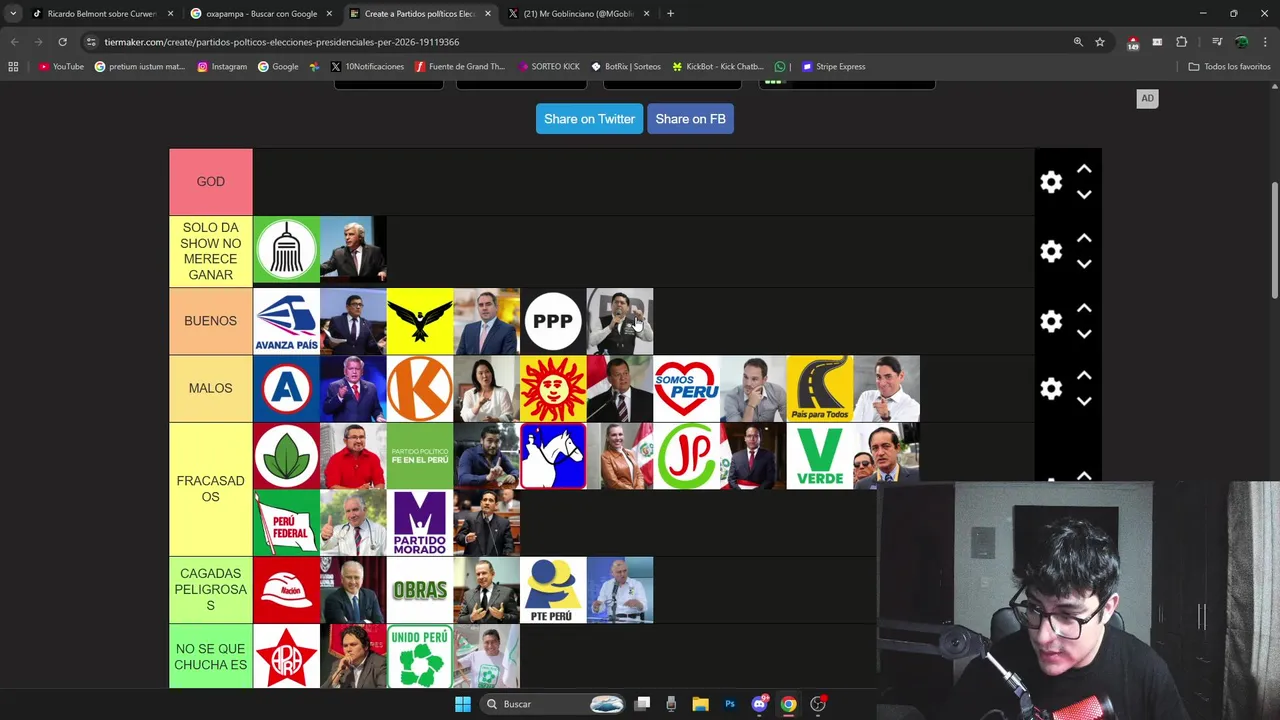
Task: Select the white-haired man photo in SOLO DA SHOW
Action: 353,250
